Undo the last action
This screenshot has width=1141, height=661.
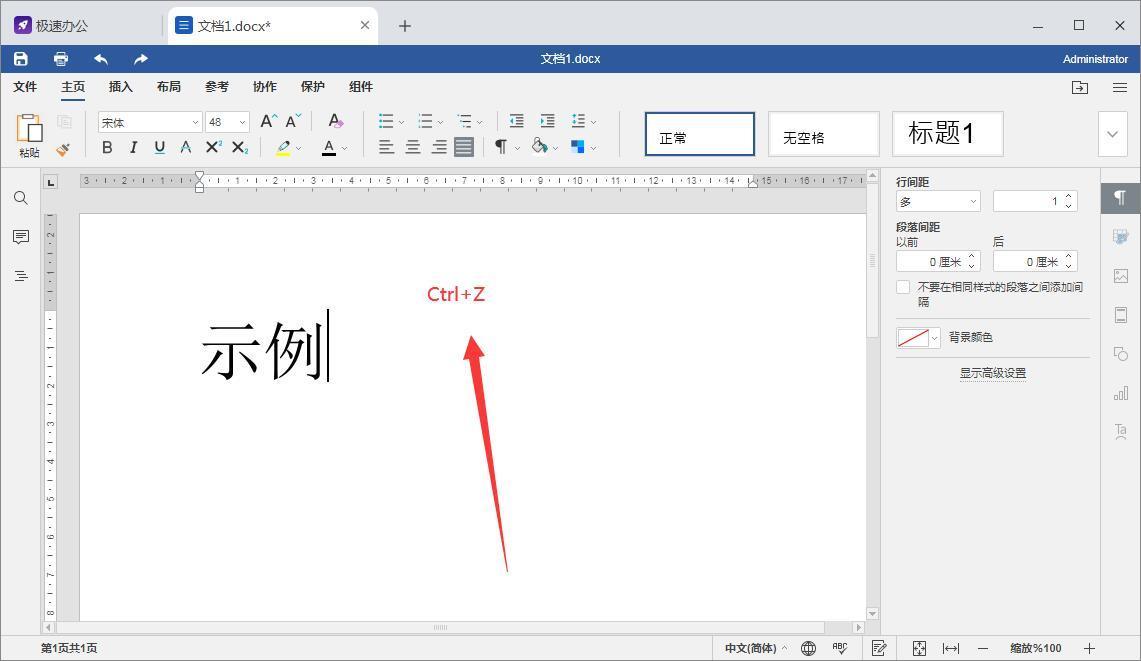point(101,59)
